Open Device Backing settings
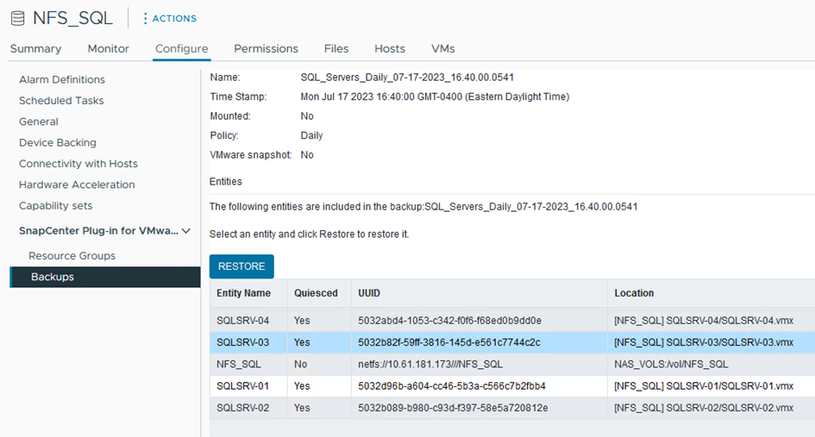 pyautogui.click(x=58, y=142)
